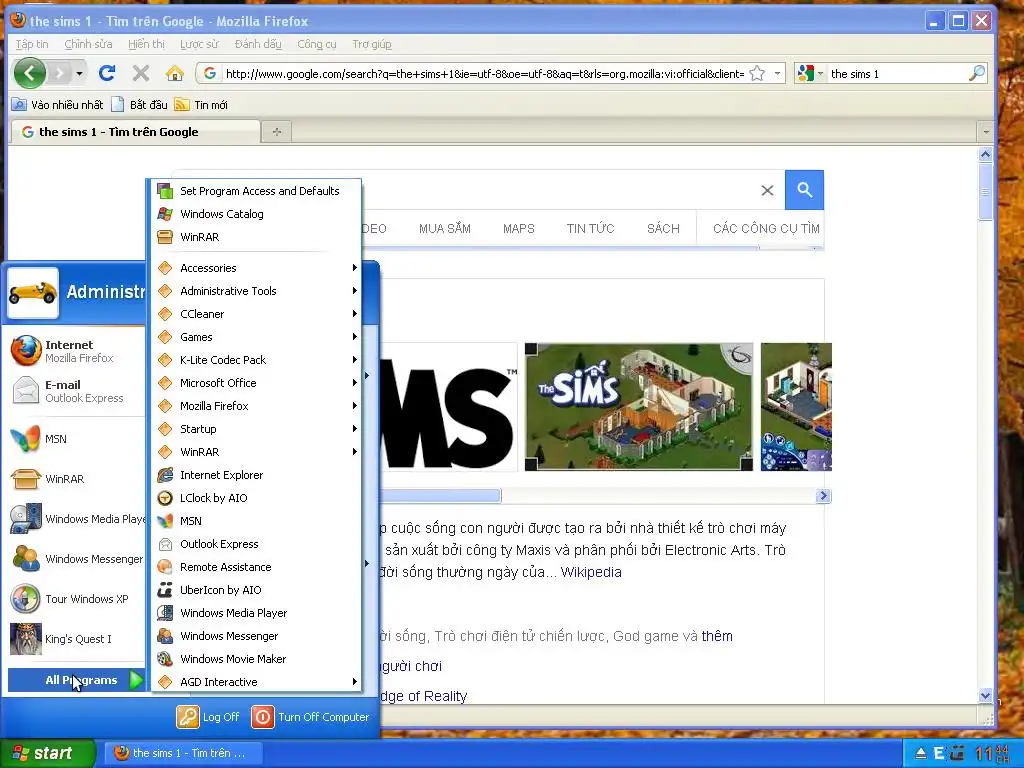Expand the Games submenu
This screenshot has height=768, width=1024.
tap(255, 337)
